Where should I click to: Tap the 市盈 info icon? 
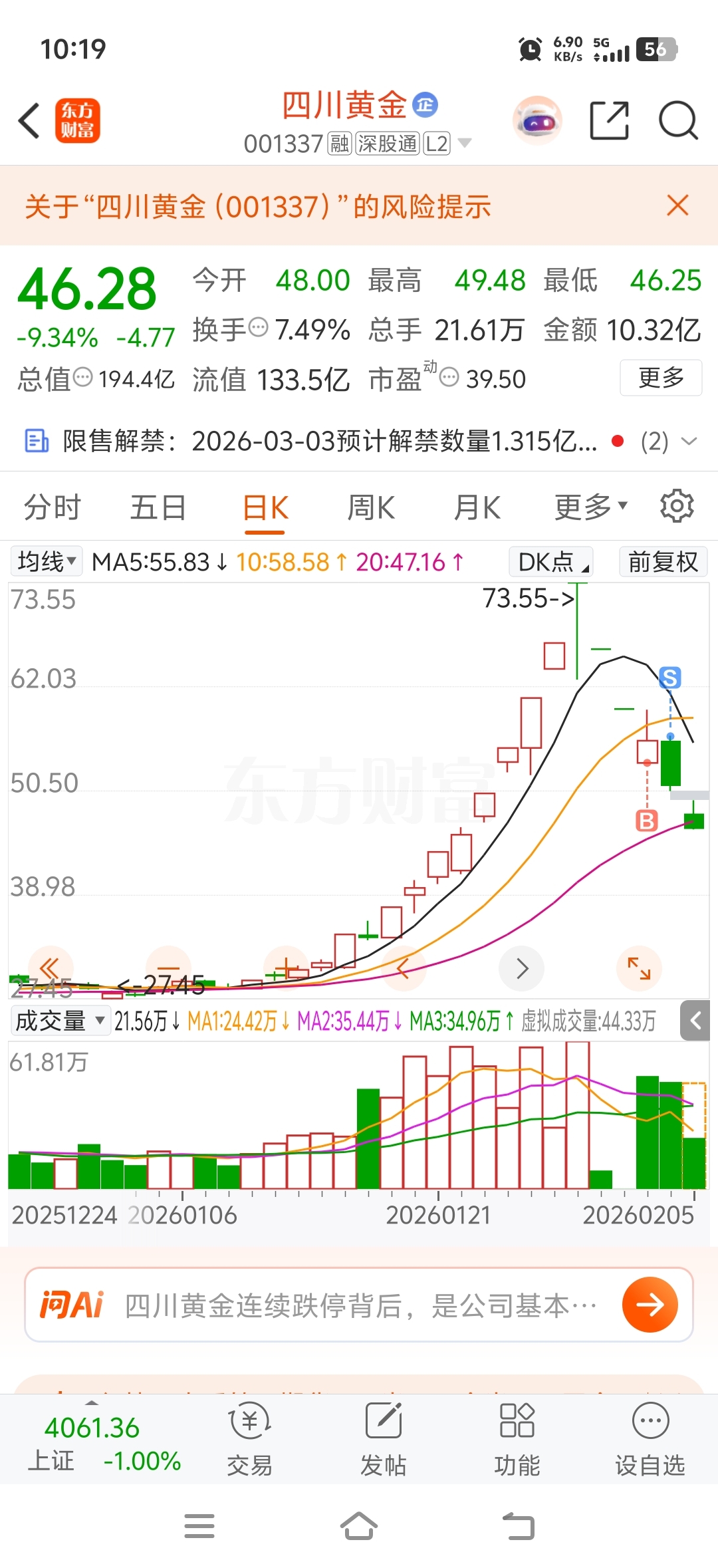[450, 378]
